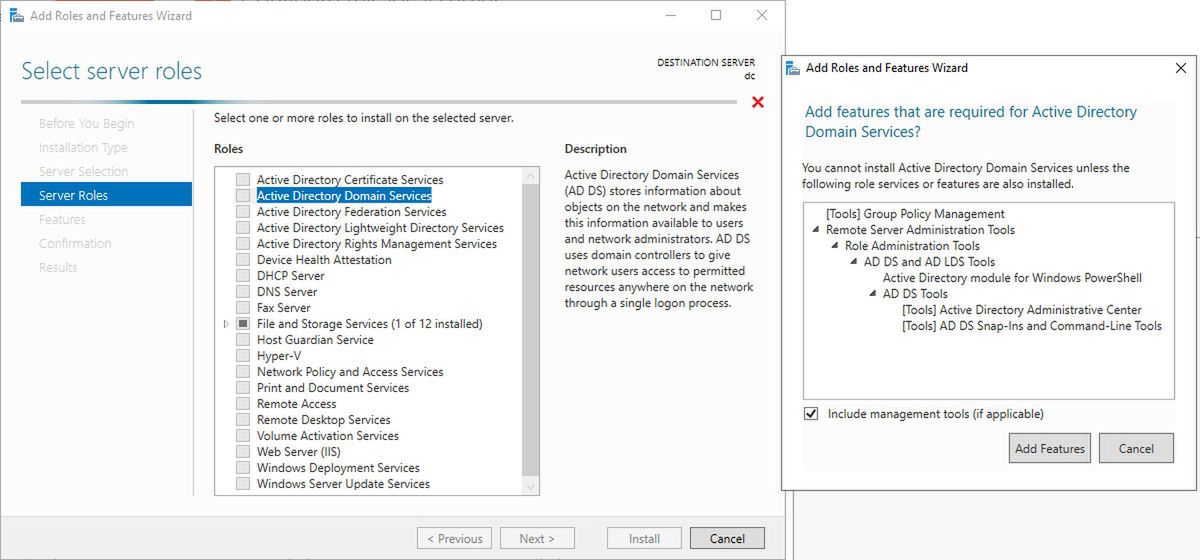Image resolution: width=1200 pixels, height=560 pixels.
Task: Cancel the main wizard window
Action: click(727, 538)
